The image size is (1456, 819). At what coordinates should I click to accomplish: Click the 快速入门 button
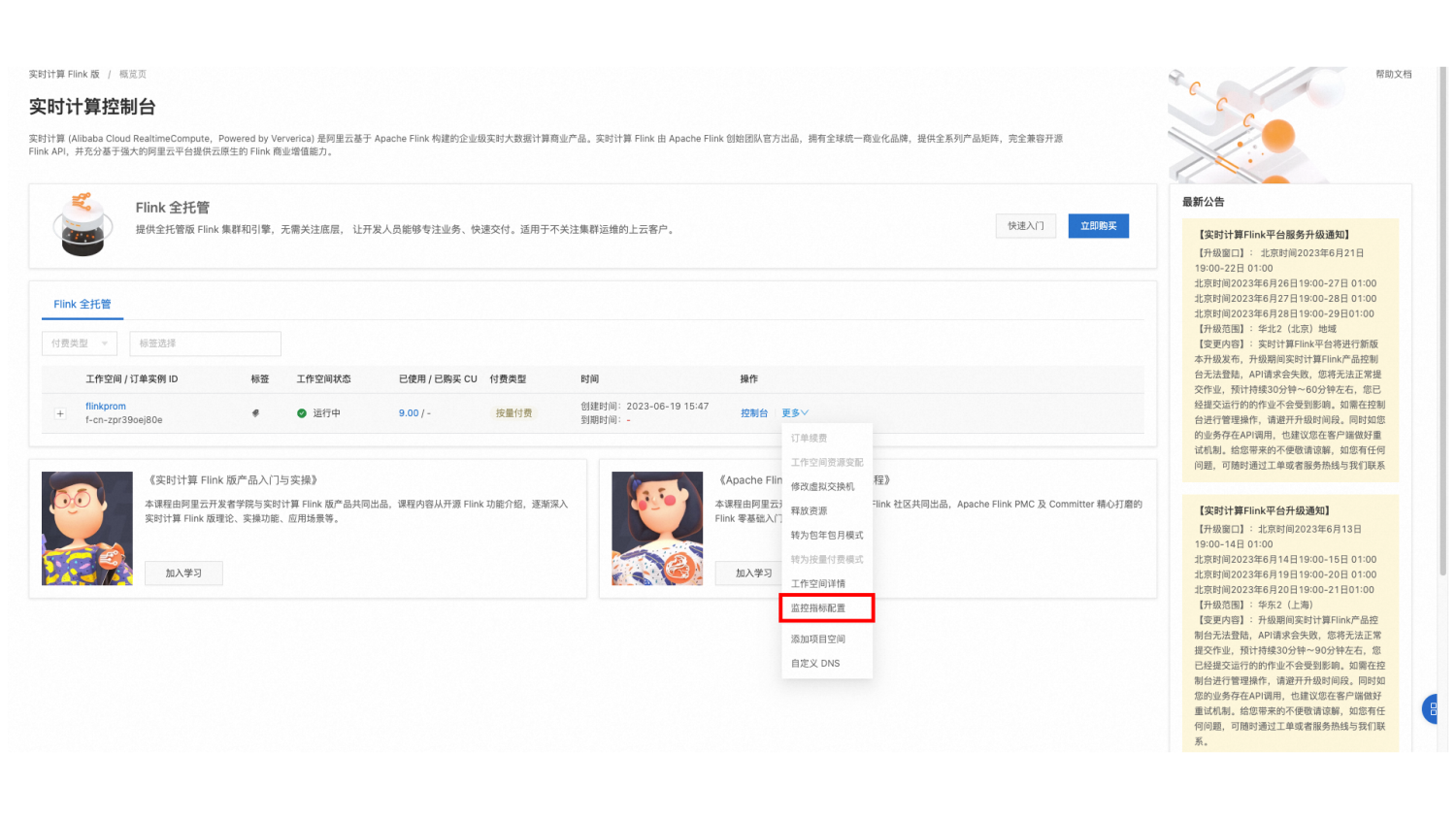pyautogui.click(x=1026, y=226)
